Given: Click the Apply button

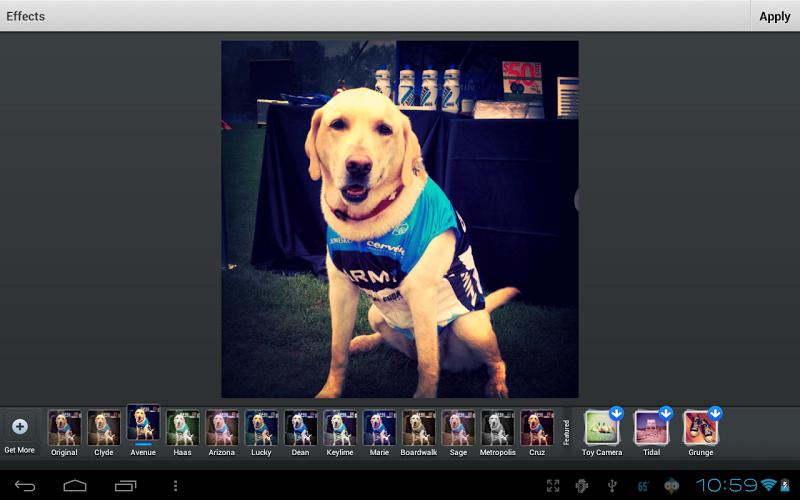Looking at the screenshot, I should (774, 16).
